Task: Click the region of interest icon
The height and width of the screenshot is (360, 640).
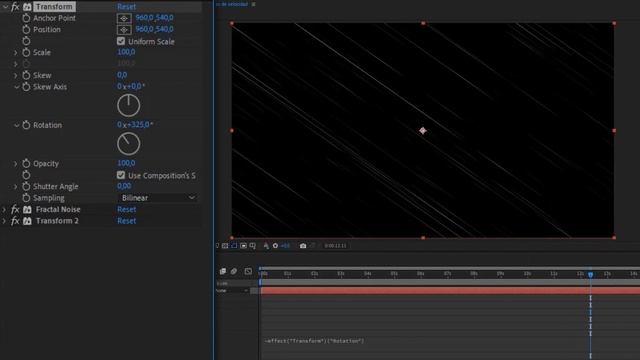Action: click(243, 246)
